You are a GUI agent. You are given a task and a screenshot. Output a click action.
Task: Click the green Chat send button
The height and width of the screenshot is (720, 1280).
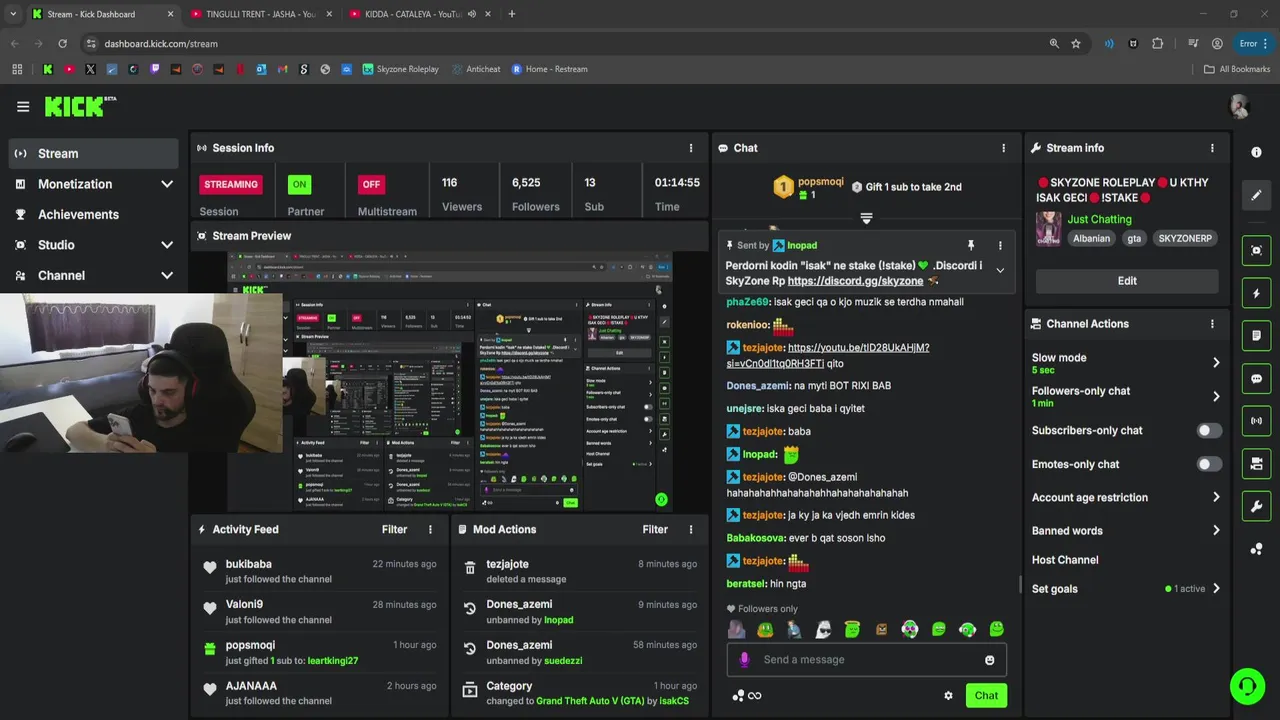[986, 696]
